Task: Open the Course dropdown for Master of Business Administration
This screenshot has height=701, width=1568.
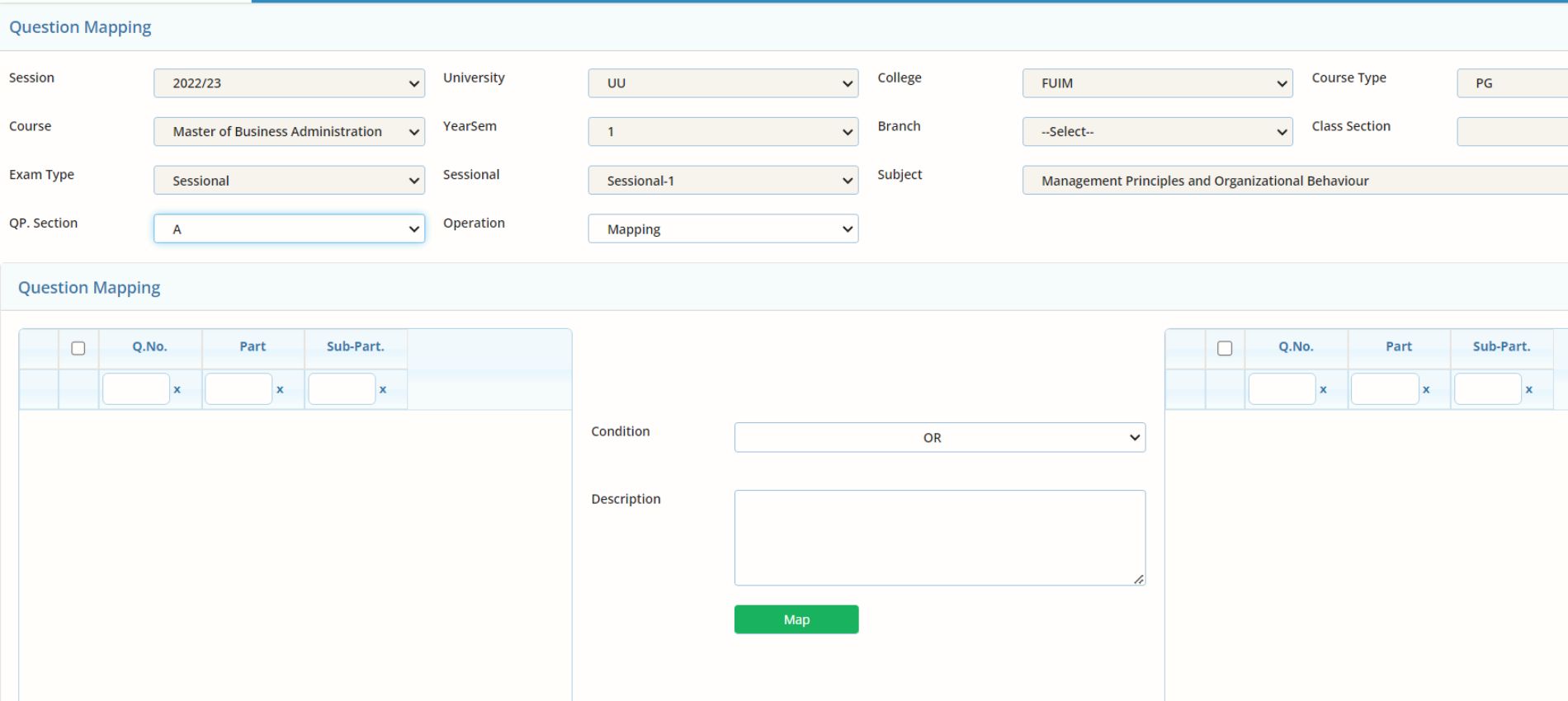Action: (x=289, y=132)
